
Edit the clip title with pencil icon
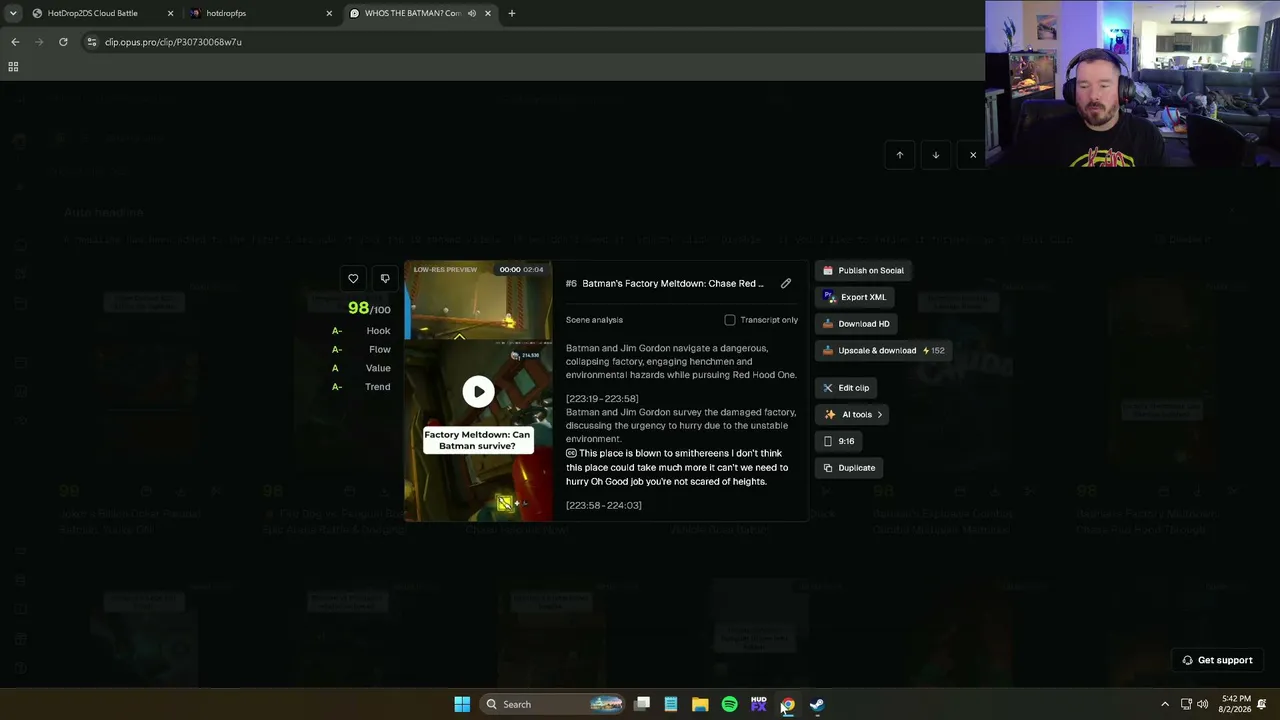786,284
